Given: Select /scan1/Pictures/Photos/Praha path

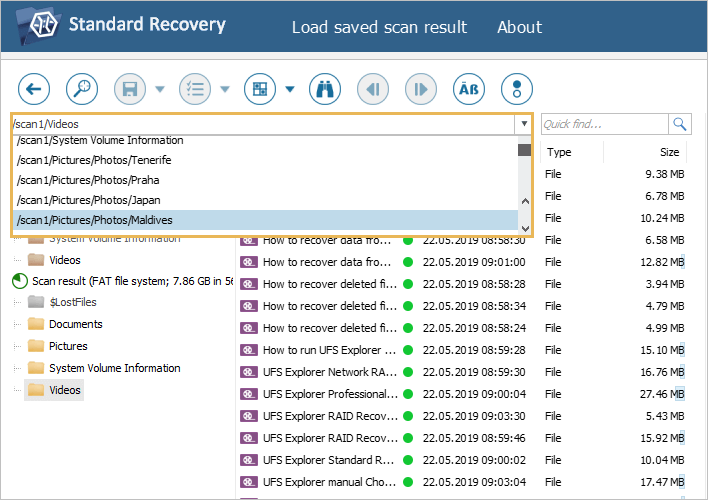Looking at the screenshot, I should click(265, 180).
